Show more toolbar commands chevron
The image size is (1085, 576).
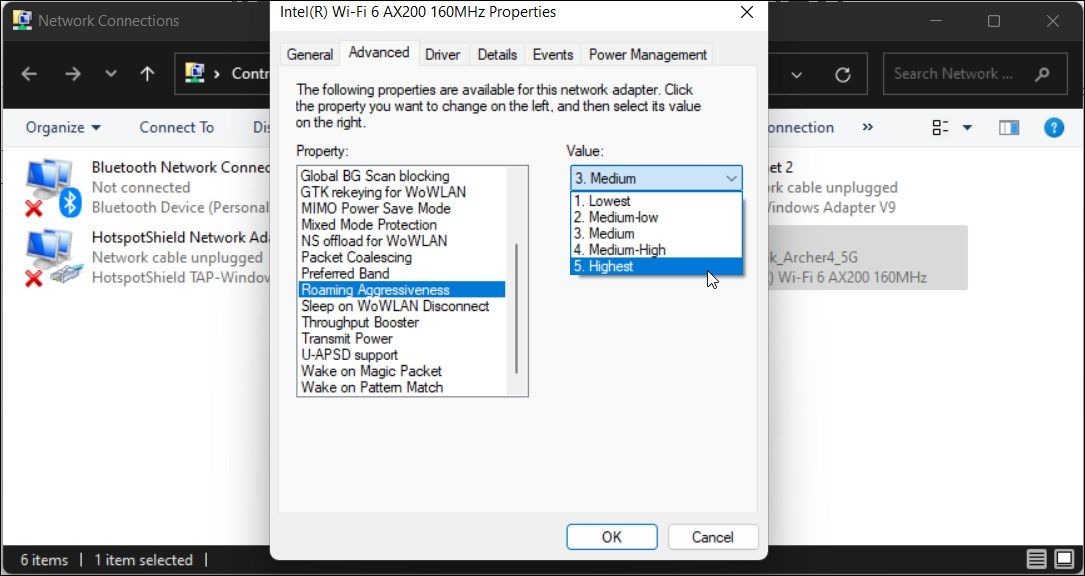pos(868,127)
